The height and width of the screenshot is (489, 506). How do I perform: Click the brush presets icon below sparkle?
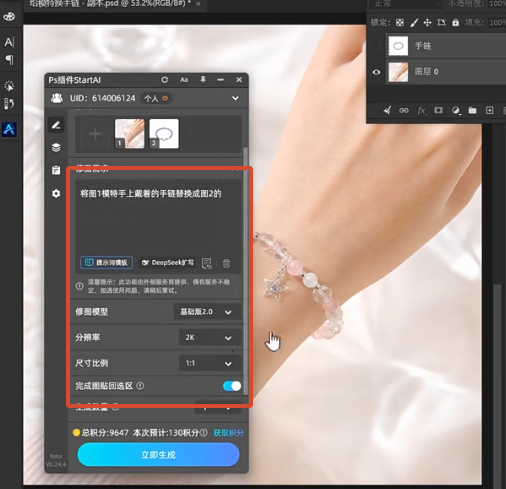pyautogui.click(x=9, y=104)
